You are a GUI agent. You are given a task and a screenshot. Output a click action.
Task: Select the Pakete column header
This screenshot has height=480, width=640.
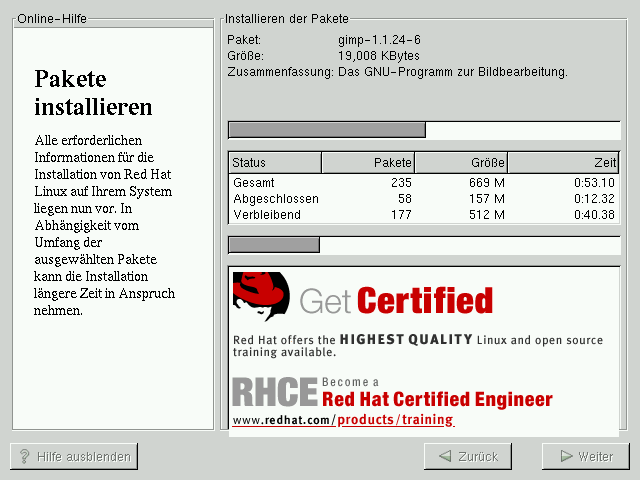[x=368, y=163]
